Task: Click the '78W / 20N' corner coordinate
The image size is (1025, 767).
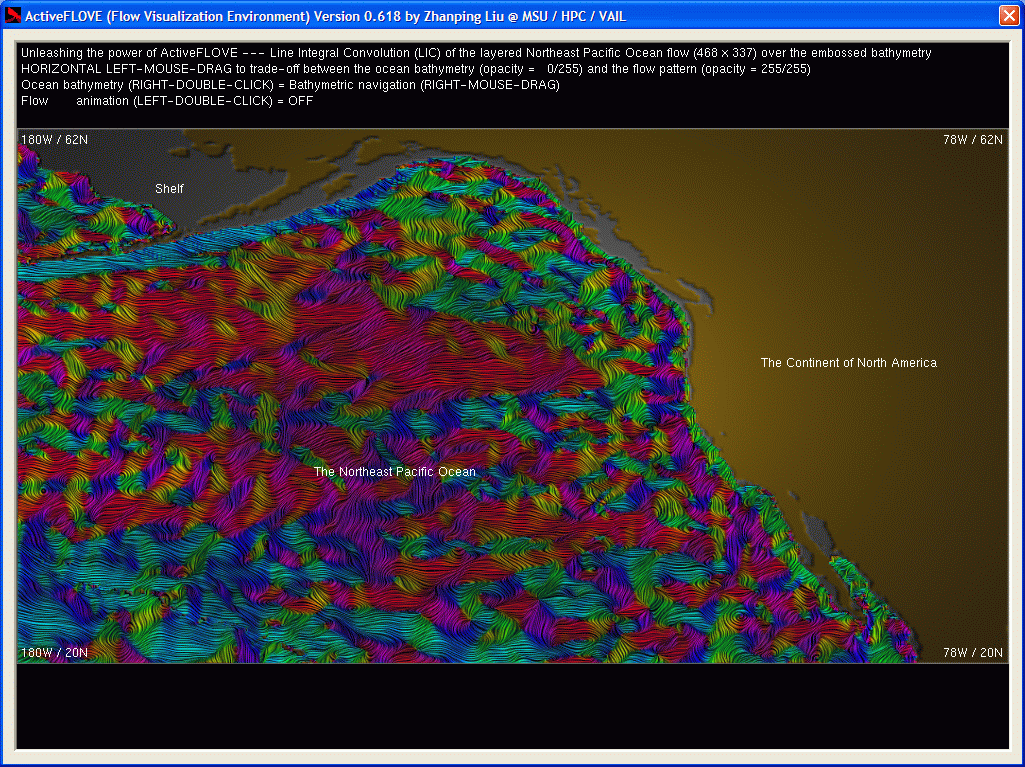Action: pyautogui.click(x=972, y=653)
